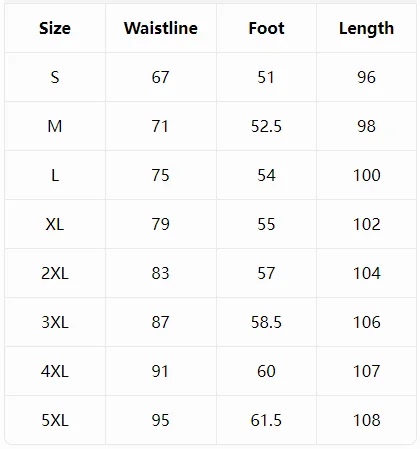Click waistline value 67

161,77
